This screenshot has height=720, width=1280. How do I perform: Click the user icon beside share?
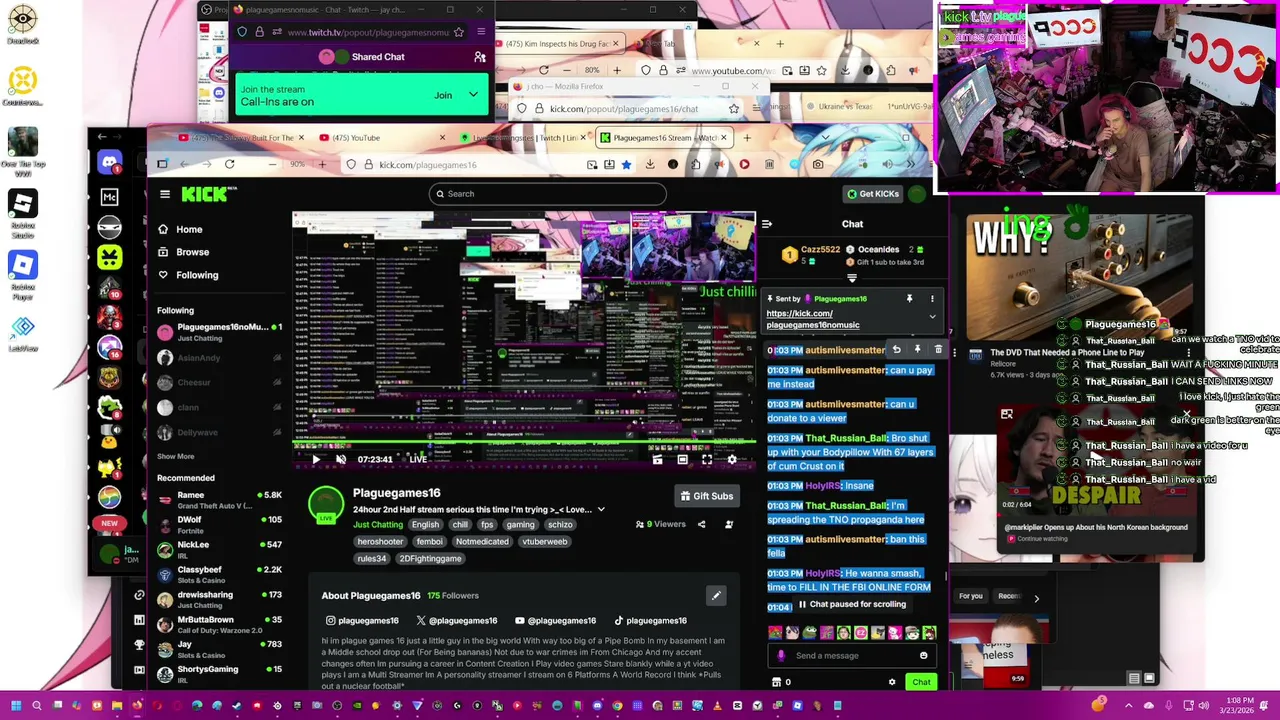click(729, 524)
